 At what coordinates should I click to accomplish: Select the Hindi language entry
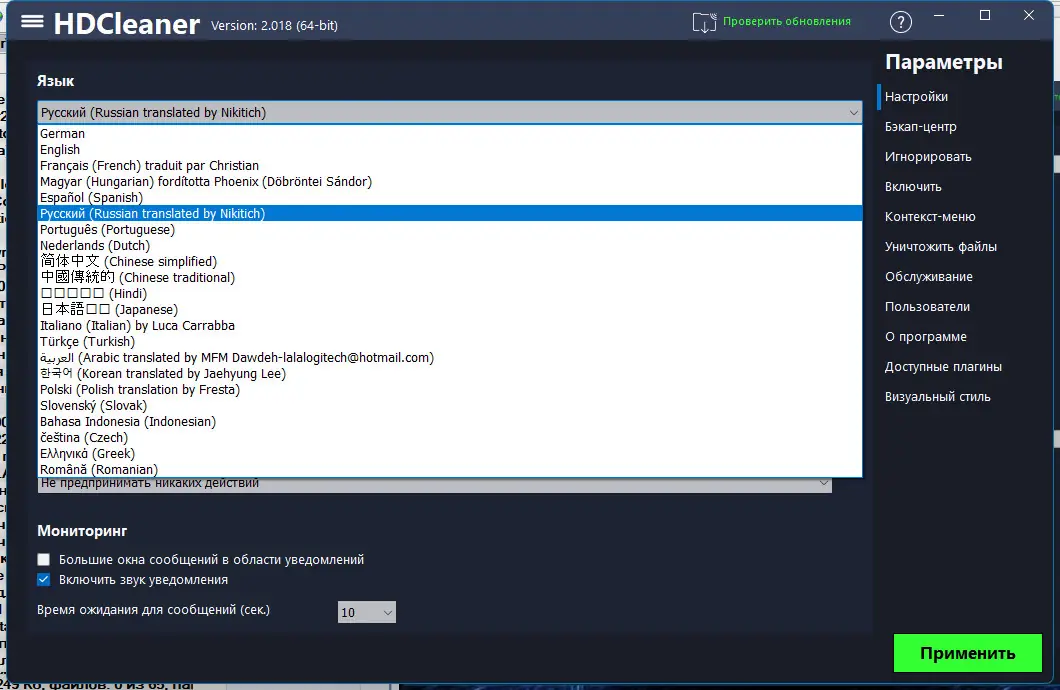450,293
